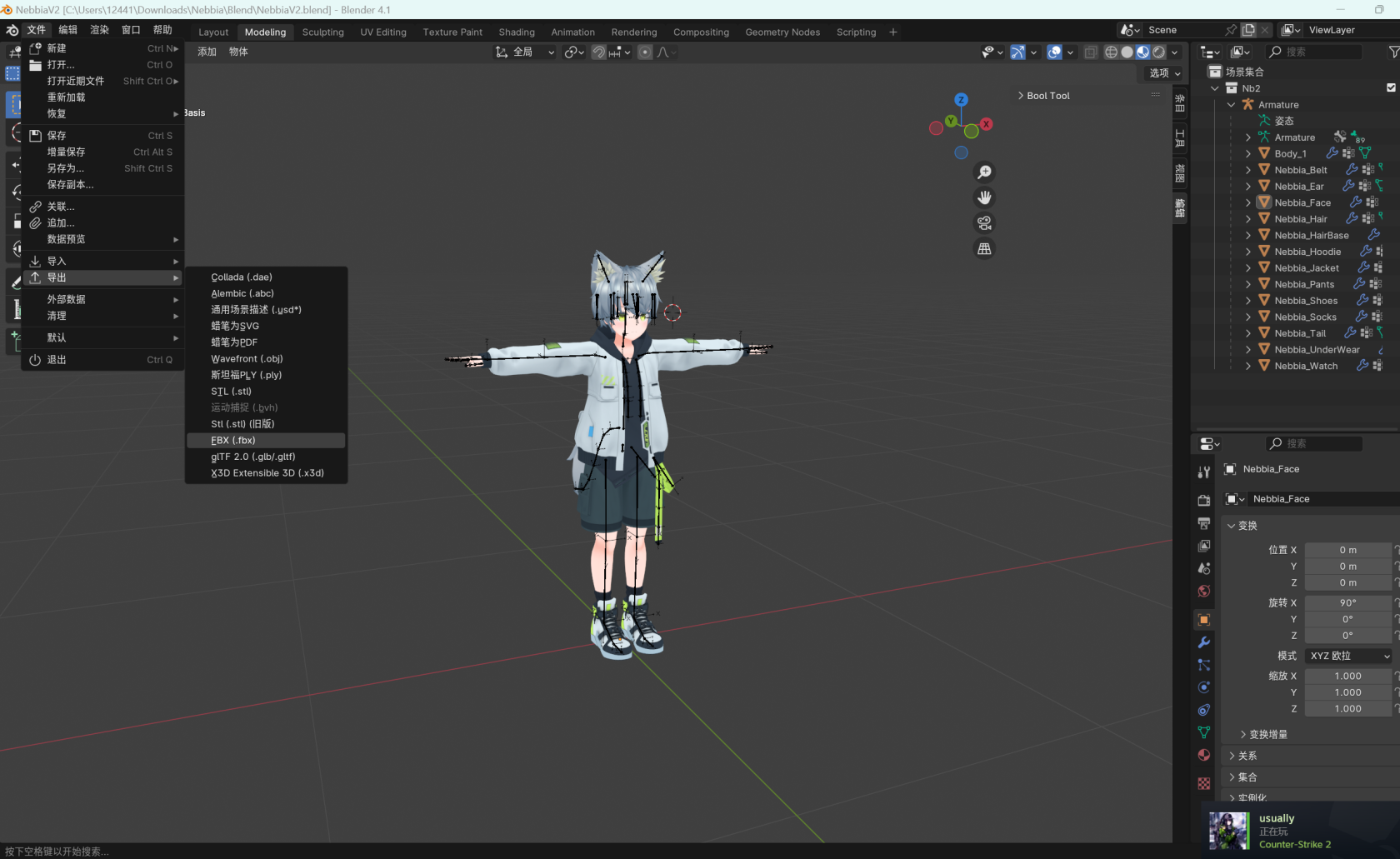The image size is (1400, 859).
Task: Click the new scene duplicate icon
Action: [1248, 30]
